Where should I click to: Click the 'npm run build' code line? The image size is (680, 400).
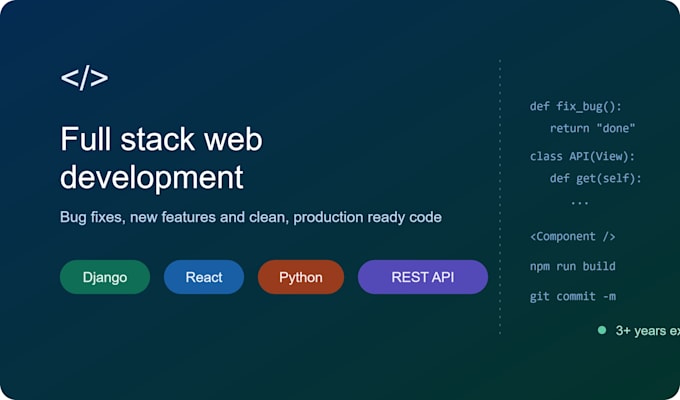pyautogui.click(x=572, y=266)
